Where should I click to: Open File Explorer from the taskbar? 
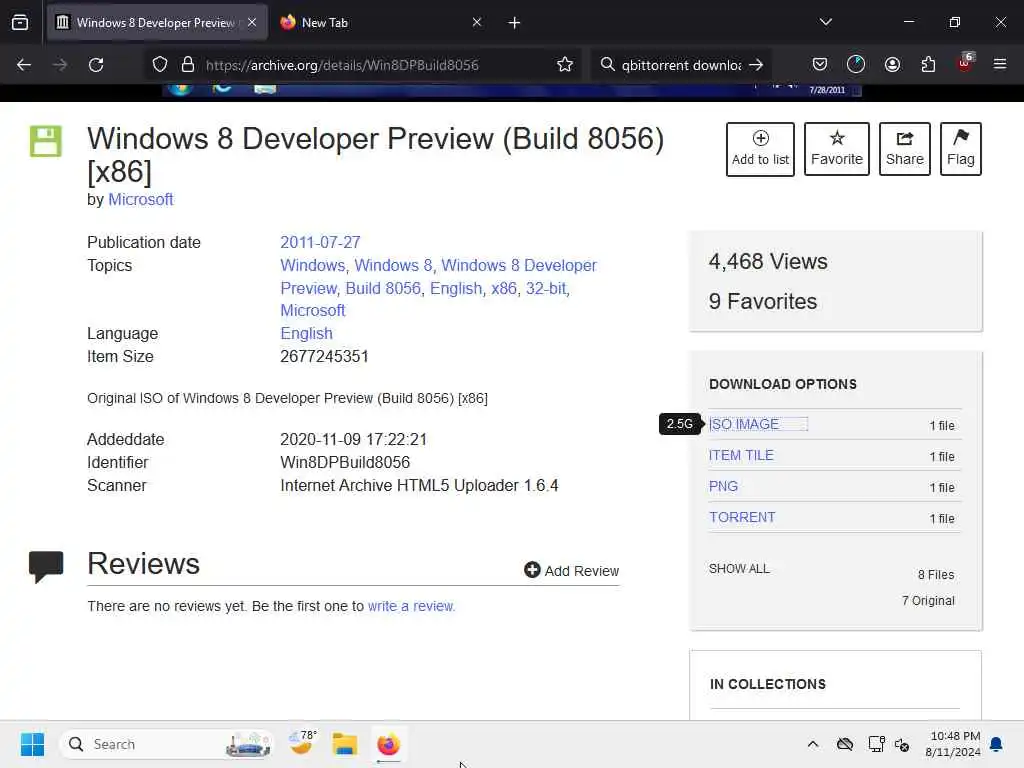pyautogui.click(x=344, y=744)
